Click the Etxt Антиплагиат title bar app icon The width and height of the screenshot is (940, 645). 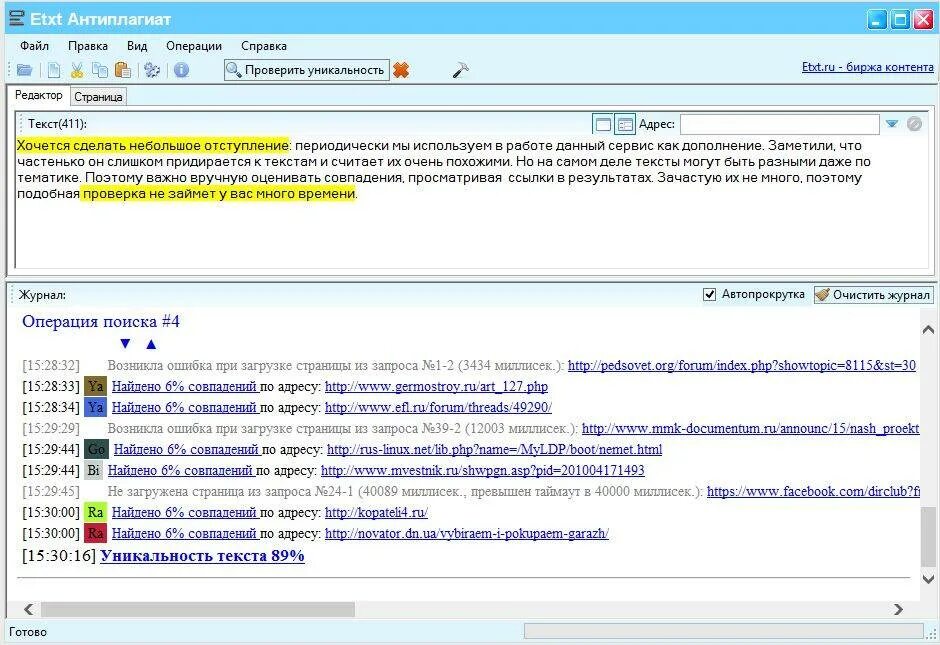point(17,19)
